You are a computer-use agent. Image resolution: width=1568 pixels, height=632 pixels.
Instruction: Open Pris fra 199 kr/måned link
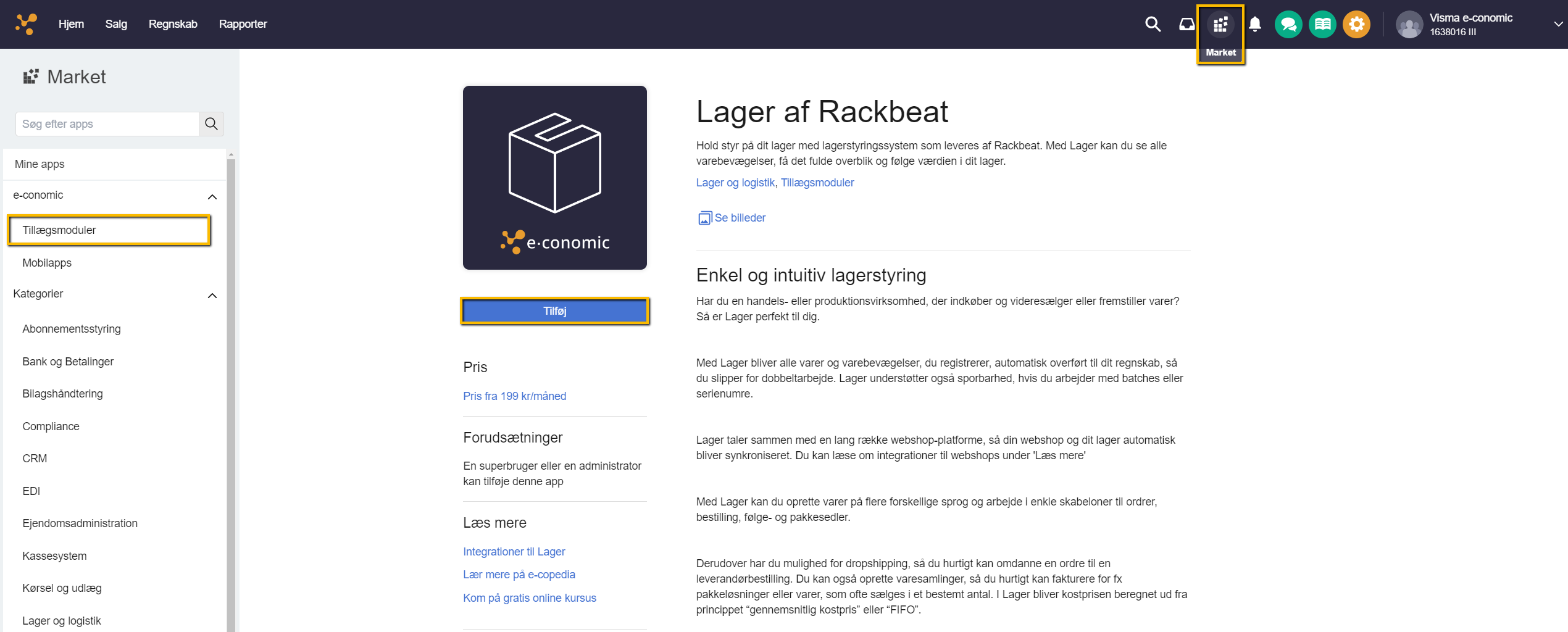[x=515, y=396]
